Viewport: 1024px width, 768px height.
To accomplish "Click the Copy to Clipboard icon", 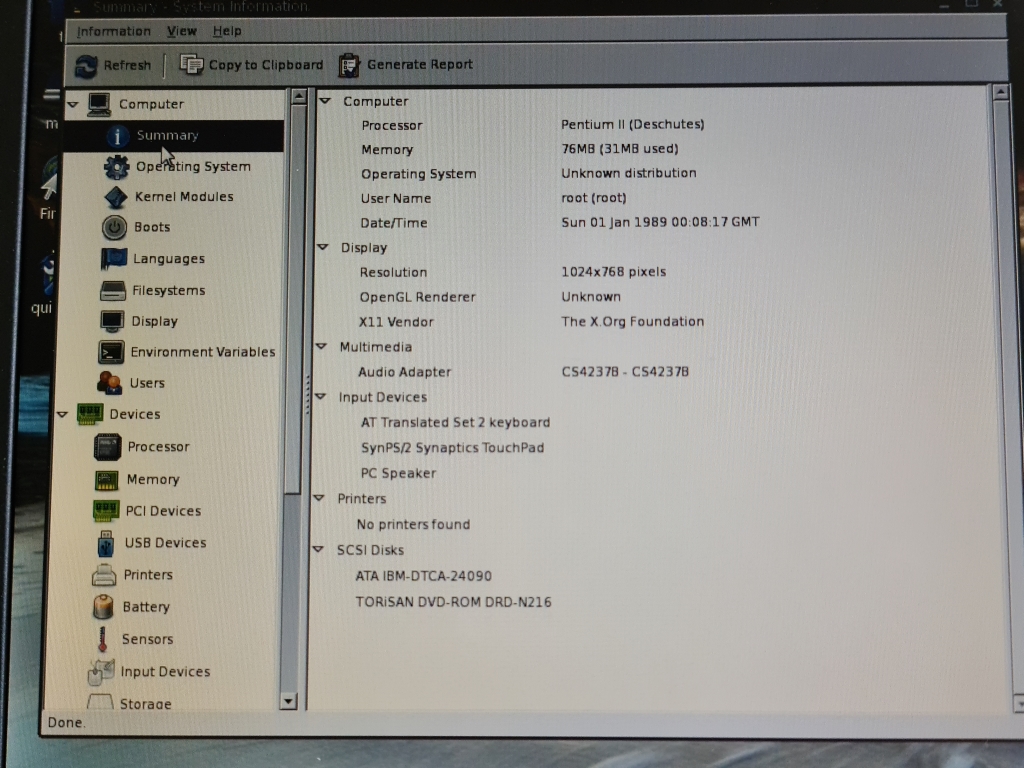I will 191,65.
